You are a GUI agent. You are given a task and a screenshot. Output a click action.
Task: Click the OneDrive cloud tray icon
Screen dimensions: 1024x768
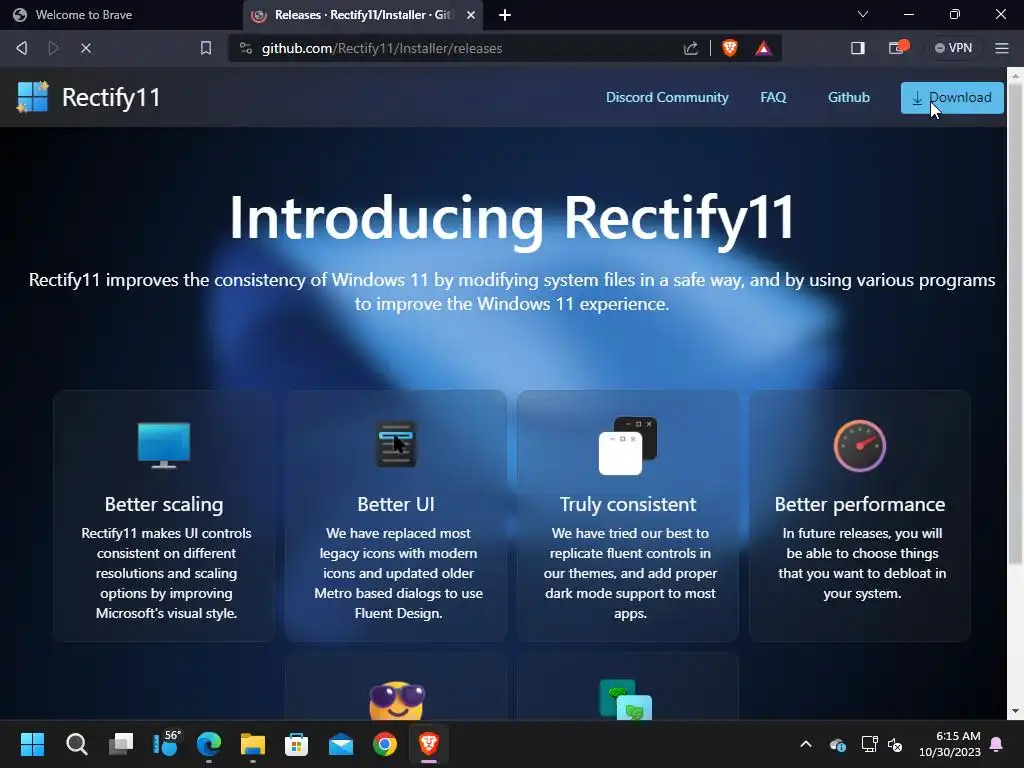838,744
